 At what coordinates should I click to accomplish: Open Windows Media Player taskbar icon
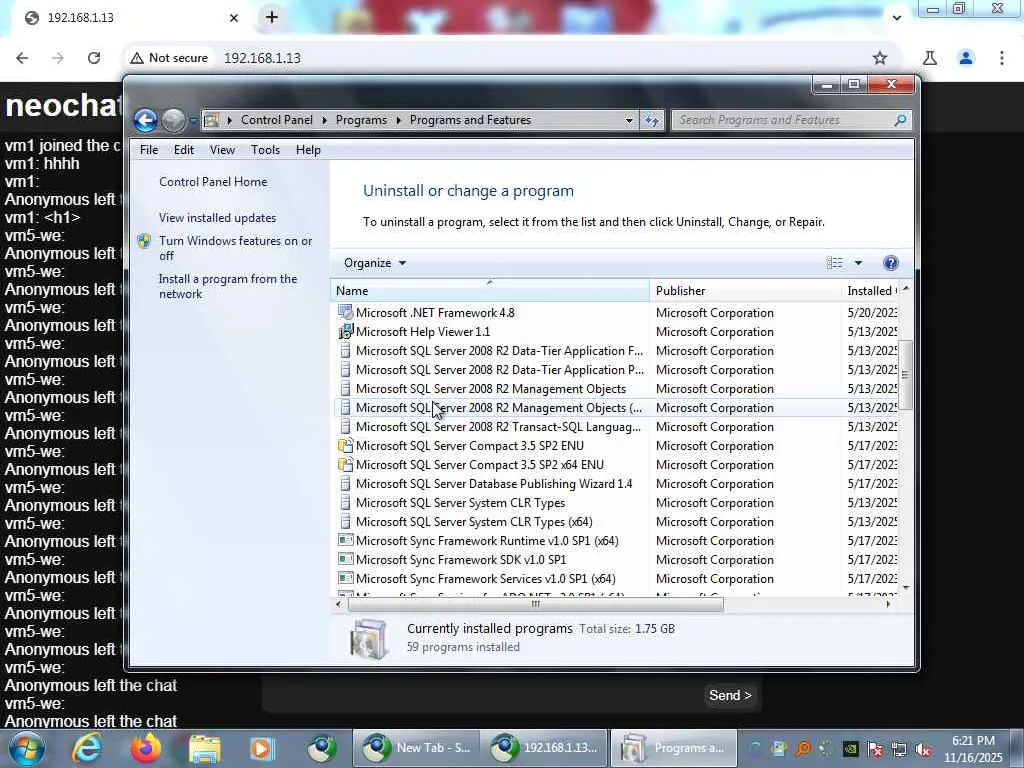[263, 748]
